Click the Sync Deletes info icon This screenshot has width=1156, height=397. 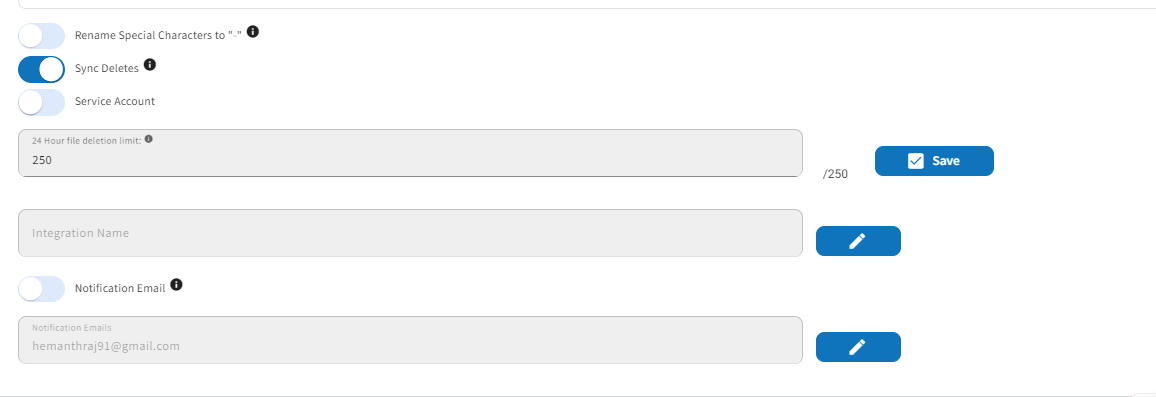[x=150, y=65]
